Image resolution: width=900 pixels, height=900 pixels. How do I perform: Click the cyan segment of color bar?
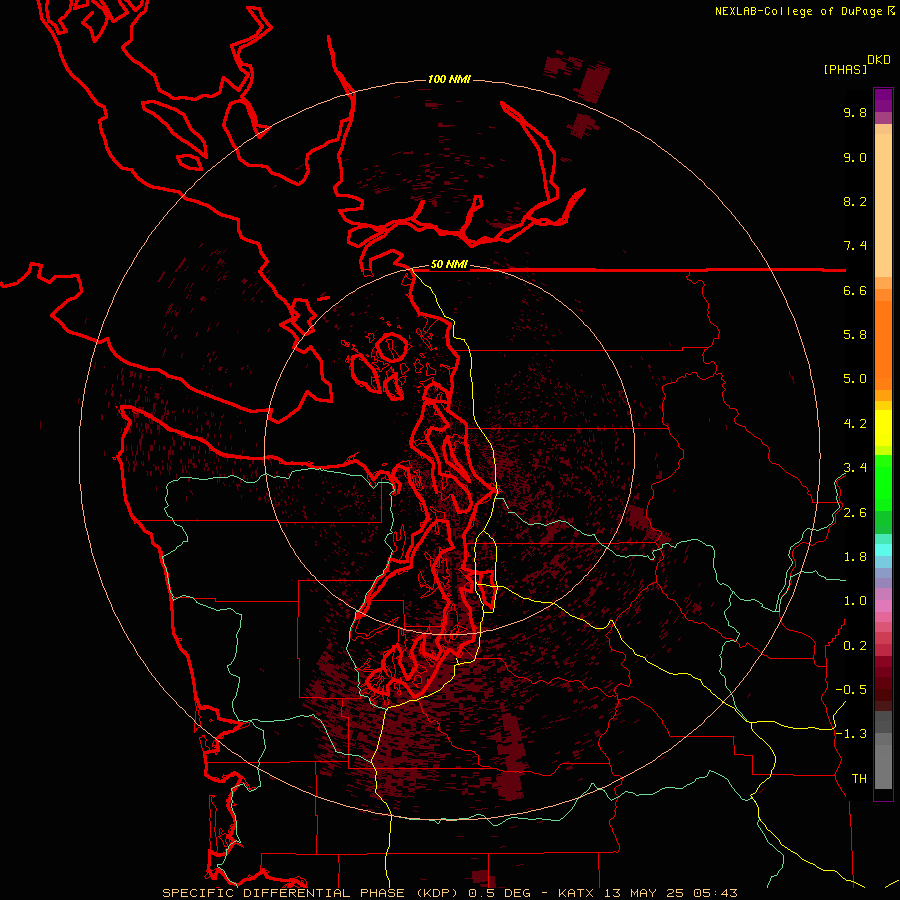883,549
